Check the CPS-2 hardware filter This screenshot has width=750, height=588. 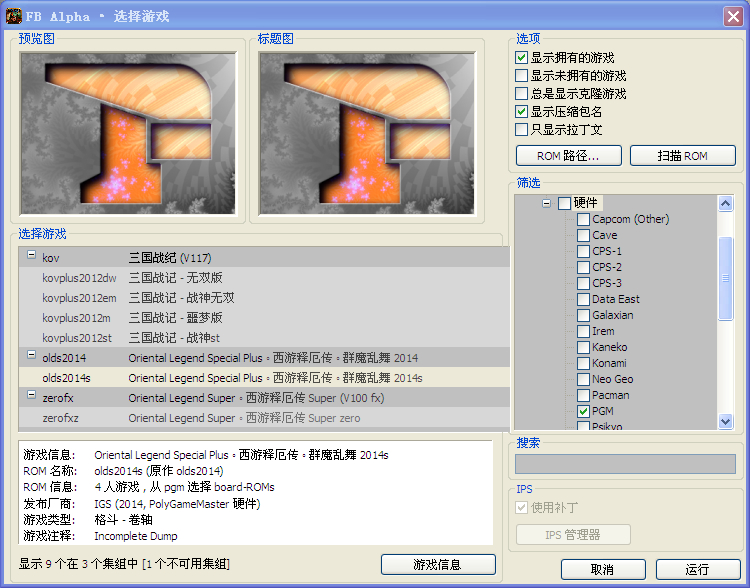pyautogui.click(x=583, y=267)
